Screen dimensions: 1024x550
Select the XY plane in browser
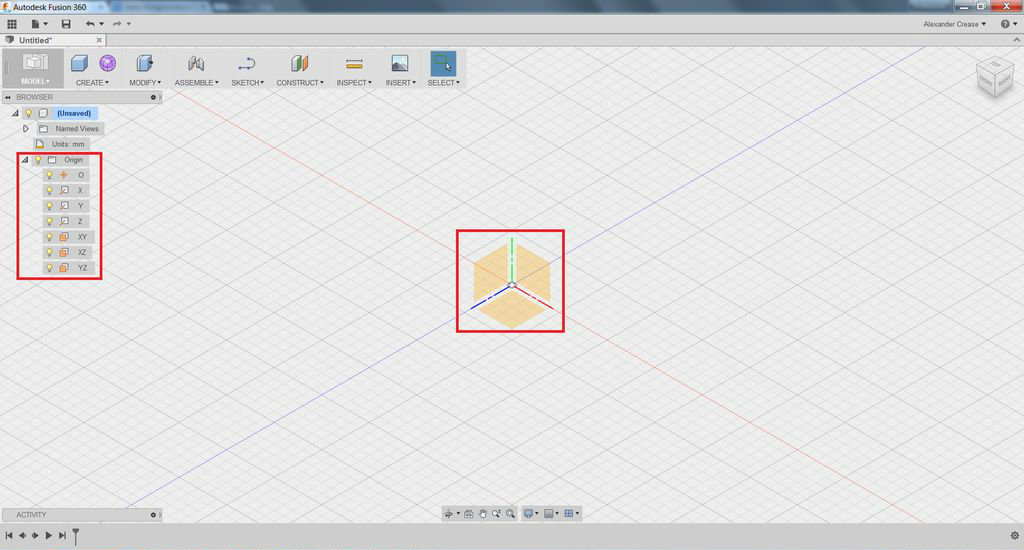tap(82, 237)
